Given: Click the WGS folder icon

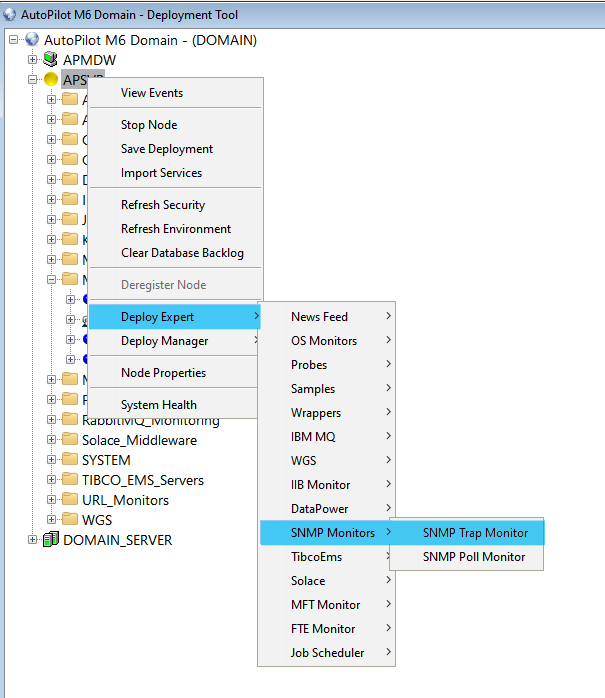Looking at the screenshot, I should click(x=70, y=519).
